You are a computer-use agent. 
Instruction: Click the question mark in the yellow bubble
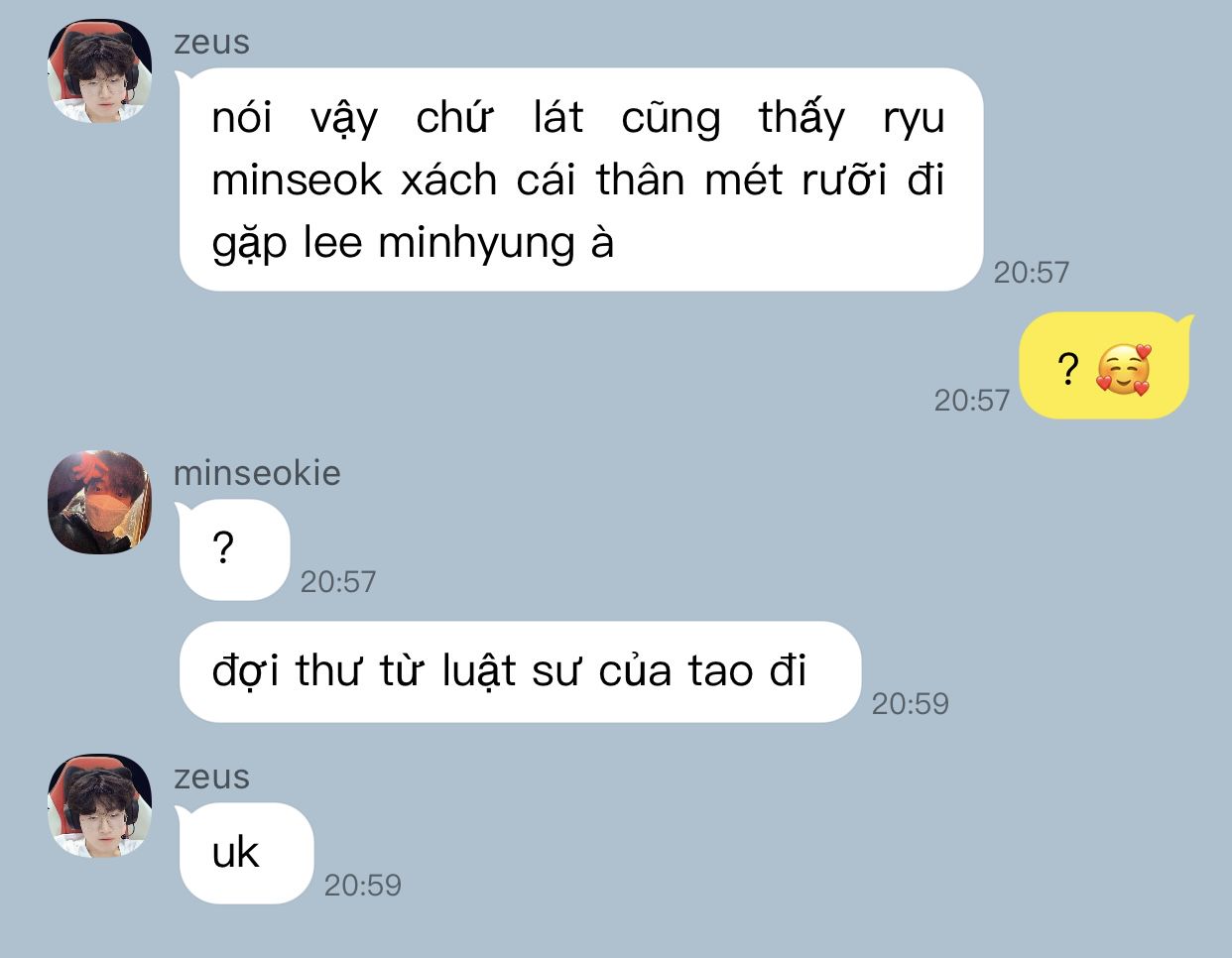pos(1067,370)
